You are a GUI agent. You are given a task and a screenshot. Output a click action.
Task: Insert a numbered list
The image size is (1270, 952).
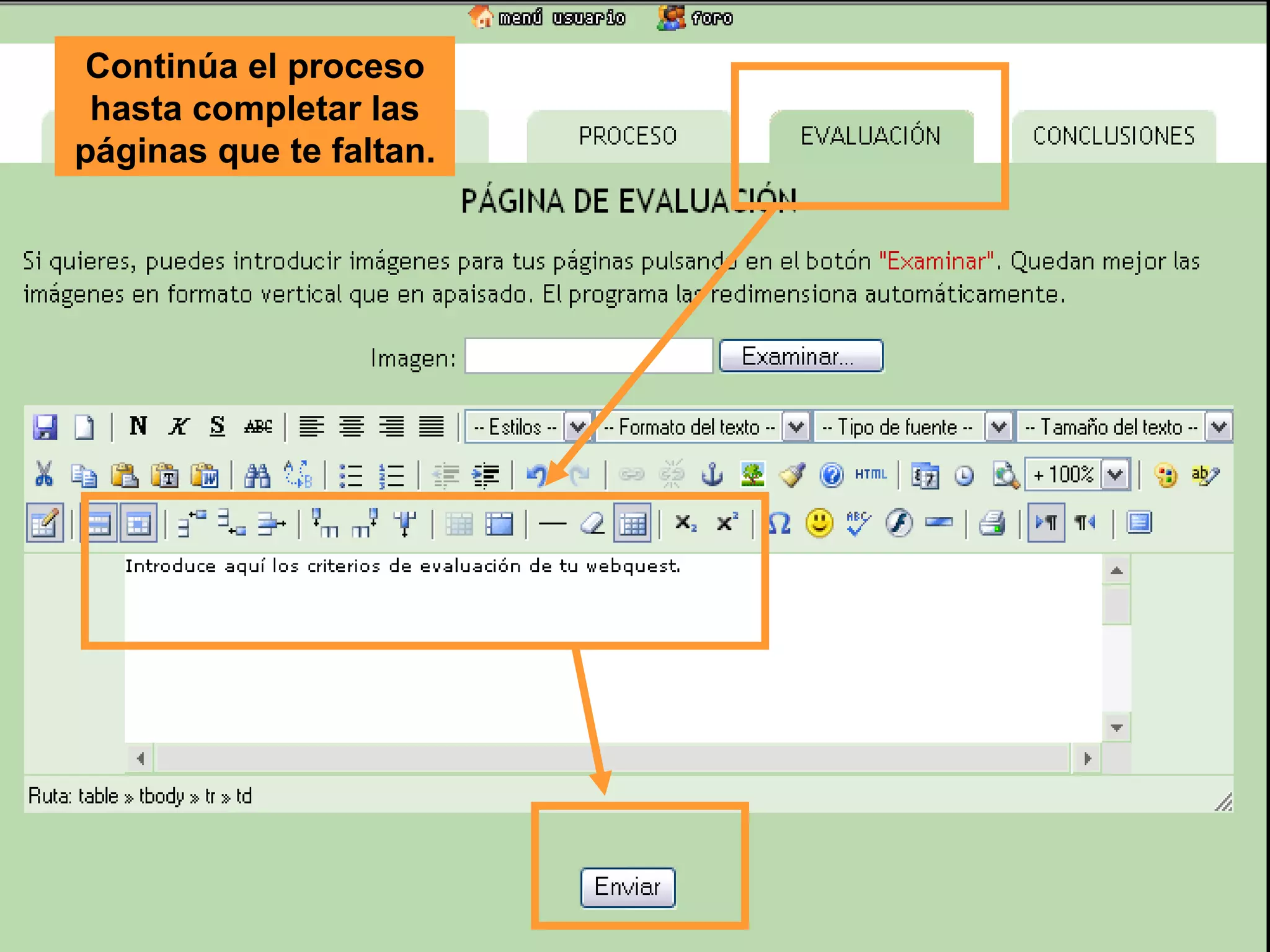(391, 475)
